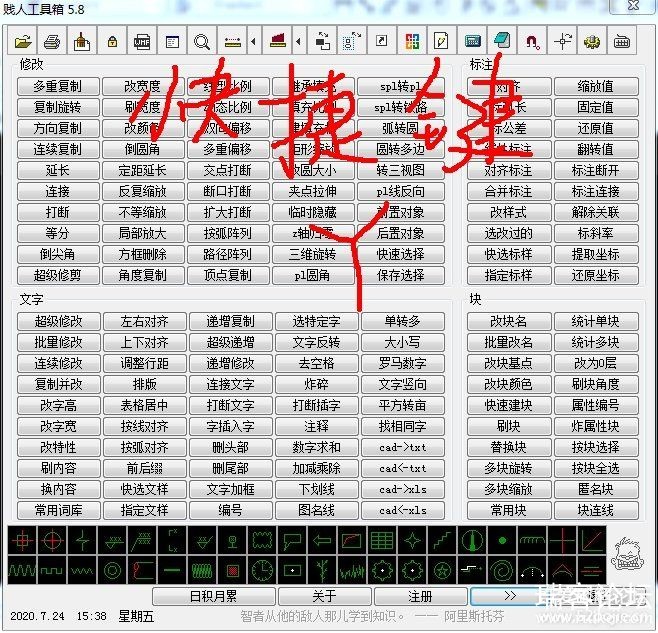Click the padlock icon in toolbar
The image size is (658, 633).
pyautogui.click(x=112, y=41)
